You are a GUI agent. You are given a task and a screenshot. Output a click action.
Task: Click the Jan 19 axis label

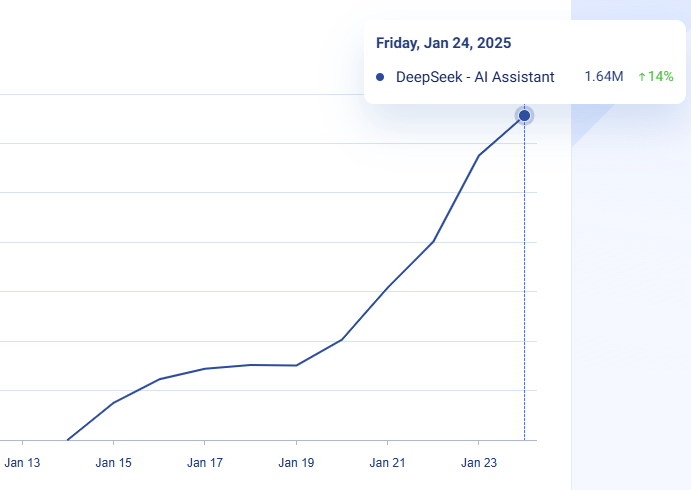296,463
